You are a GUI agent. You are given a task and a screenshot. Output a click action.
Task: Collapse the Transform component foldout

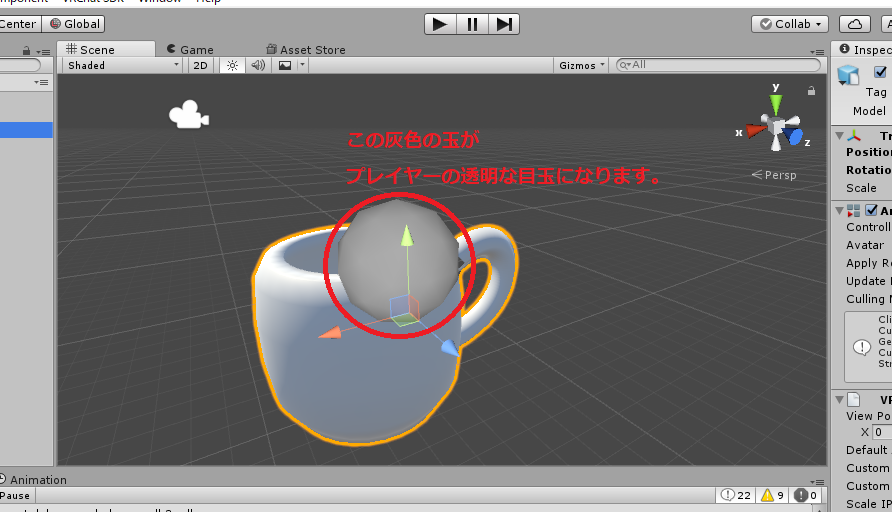pos(839,135)
